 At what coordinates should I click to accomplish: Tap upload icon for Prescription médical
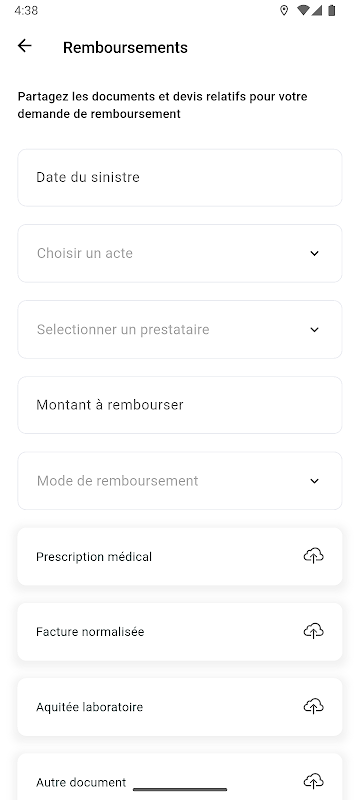pos(314,556)
